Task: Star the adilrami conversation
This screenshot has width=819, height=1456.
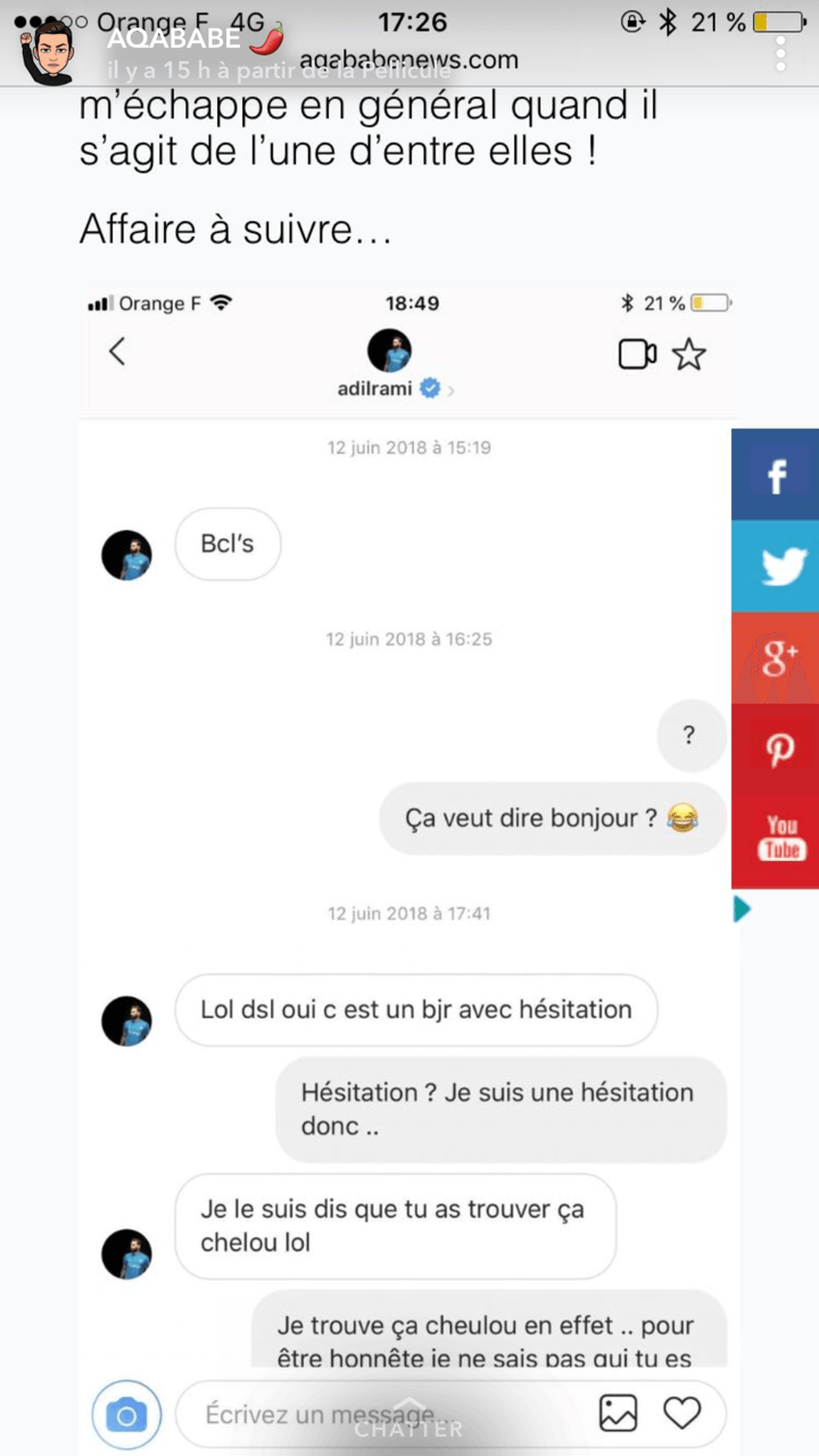Action: tap(689, 354)
